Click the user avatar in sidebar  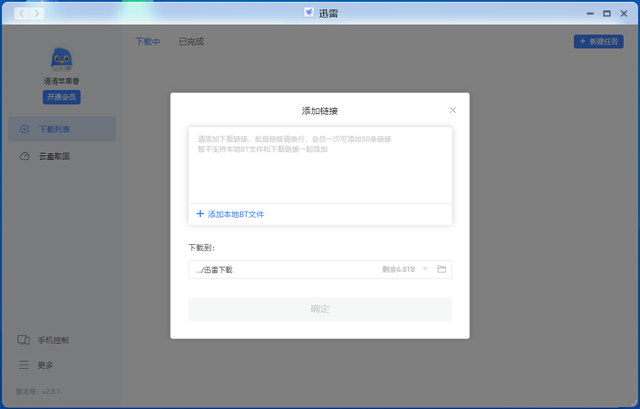61,62
